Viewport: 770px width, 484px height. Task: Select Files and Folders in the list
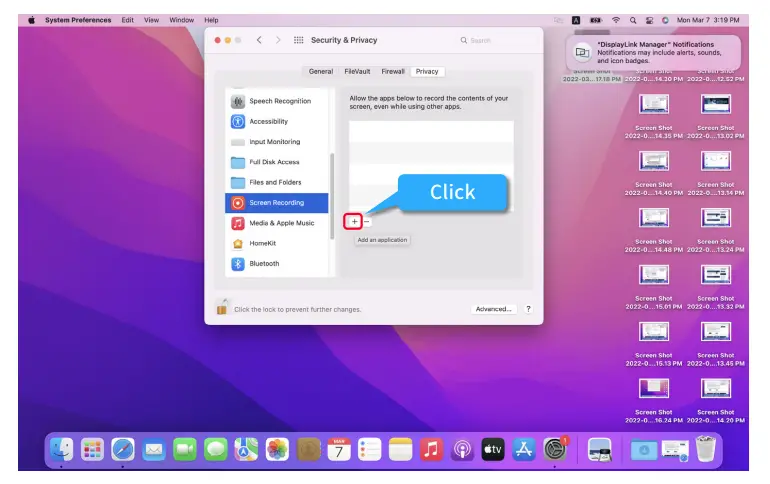(x=277, y=182)
